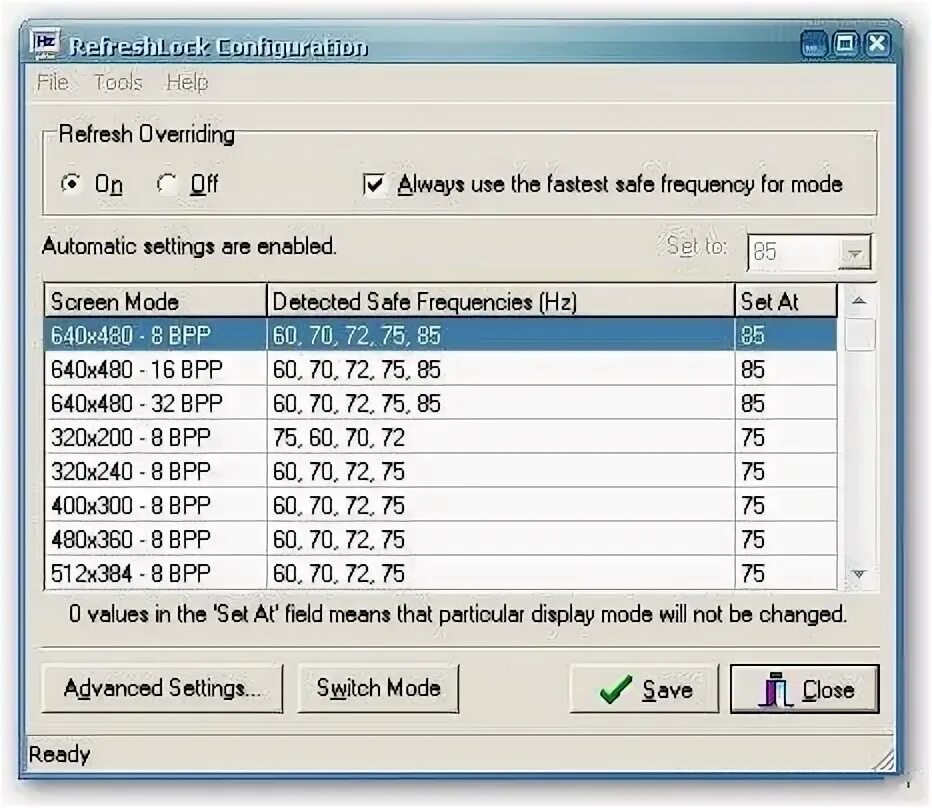Image resolution: width=932 pixels, height=808 pixels.
Task: Select the 640x480 - 8 BPP row
Action: pyautogui.click(x=440, y=335)
